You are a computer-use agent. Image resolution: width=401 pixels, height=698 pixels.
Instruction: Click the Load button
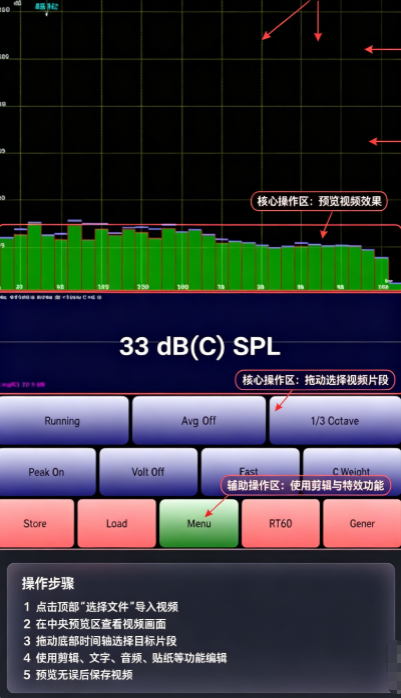tap(117, 523)
